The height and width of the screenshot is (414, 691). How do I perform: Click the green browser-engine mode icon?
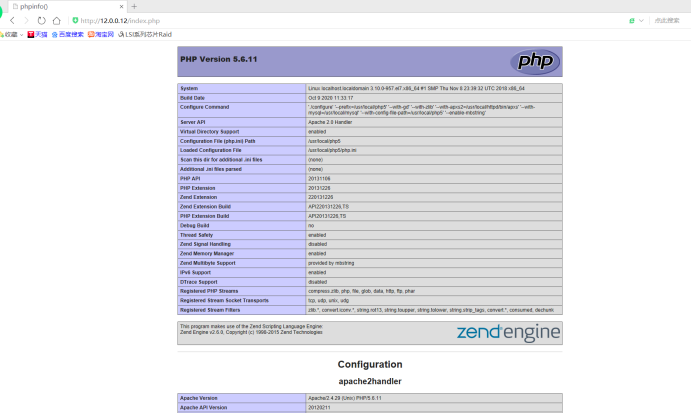pyautogui.click(x=632, y=21)
